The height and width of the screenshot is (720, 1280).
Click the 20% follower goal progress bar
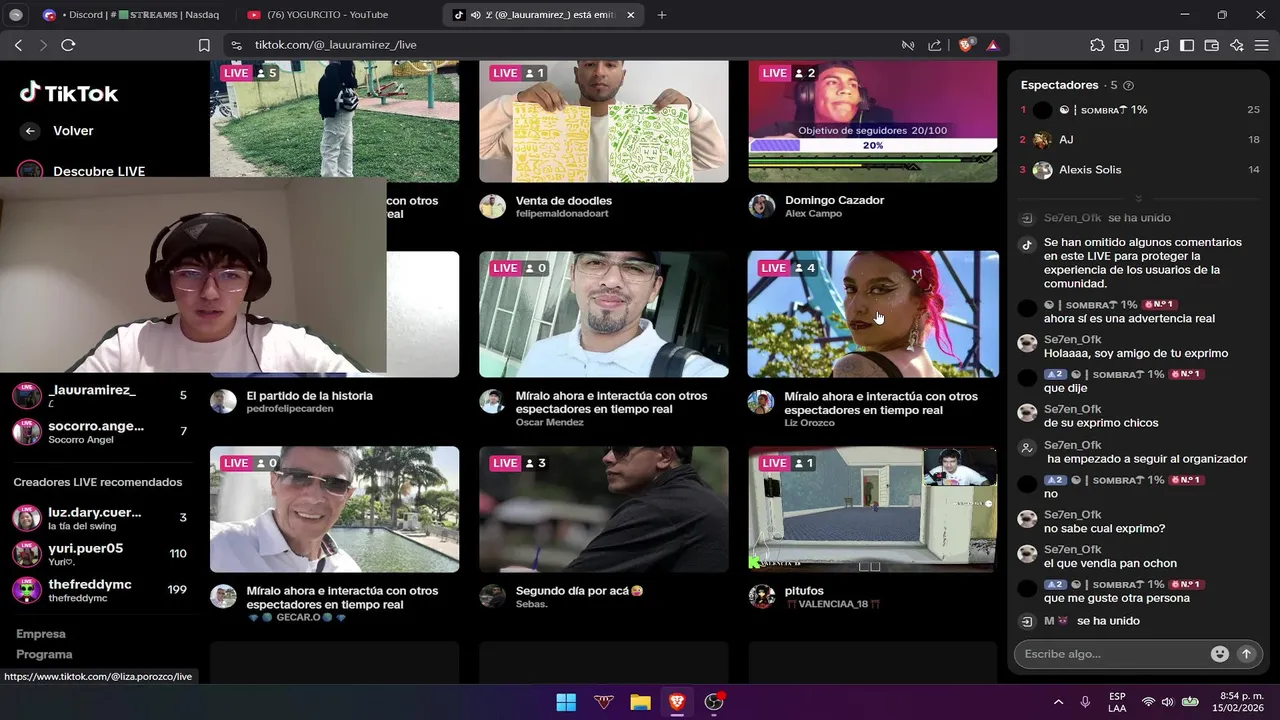[x=872, y=146]
